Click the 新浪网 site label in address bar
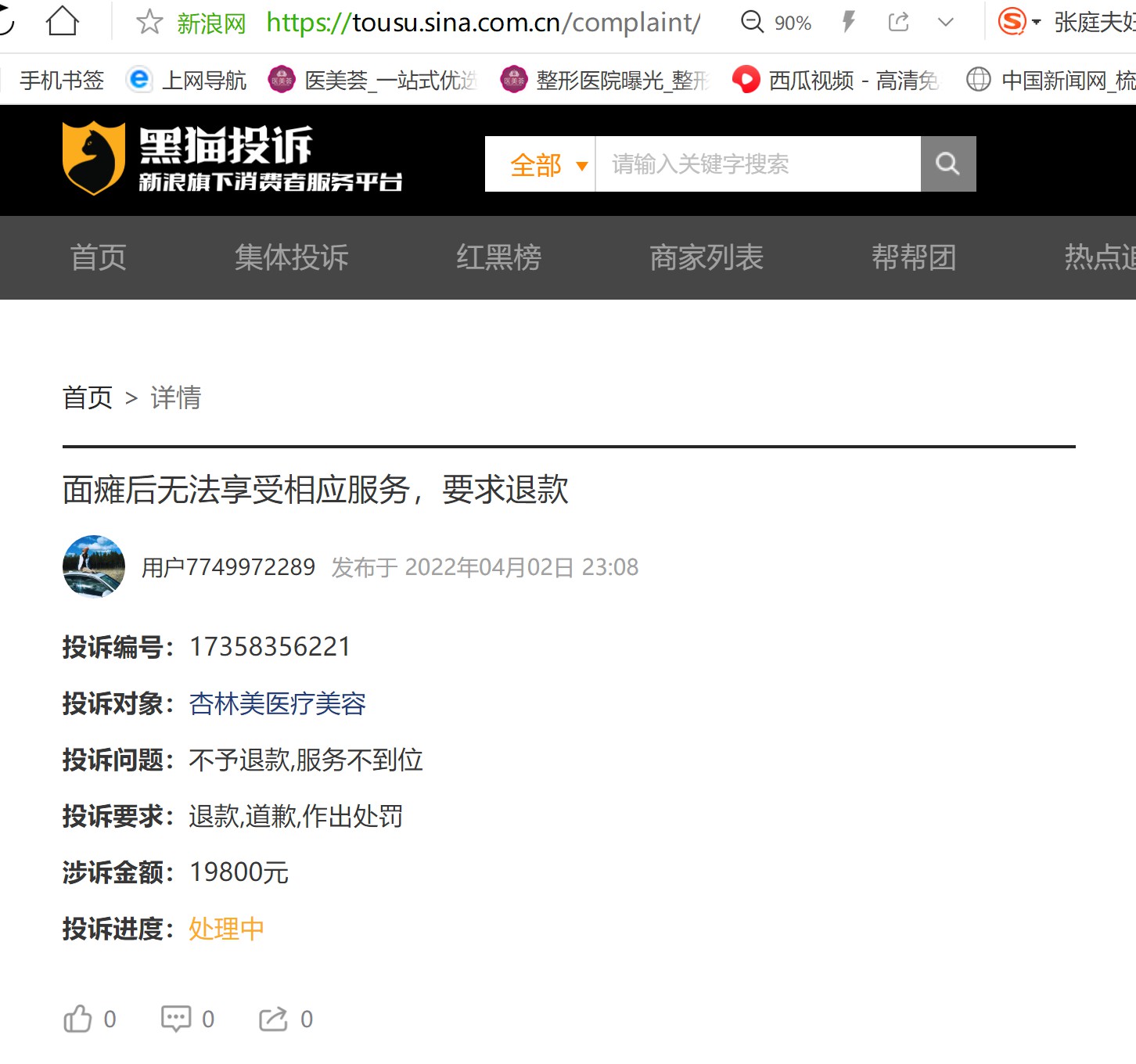1136x1064 pixels. click(211, 23)
